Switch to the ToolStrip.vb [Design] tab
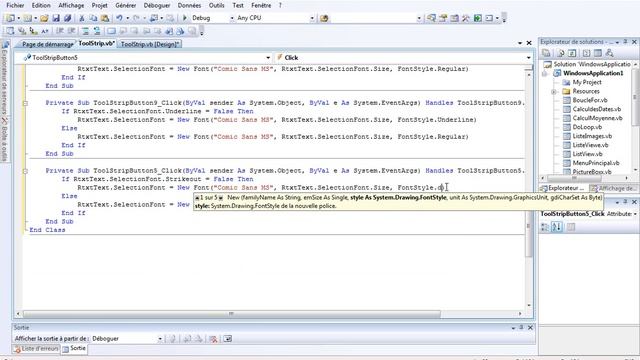Screen dimensions: 640x360 [x=149, y=44]
